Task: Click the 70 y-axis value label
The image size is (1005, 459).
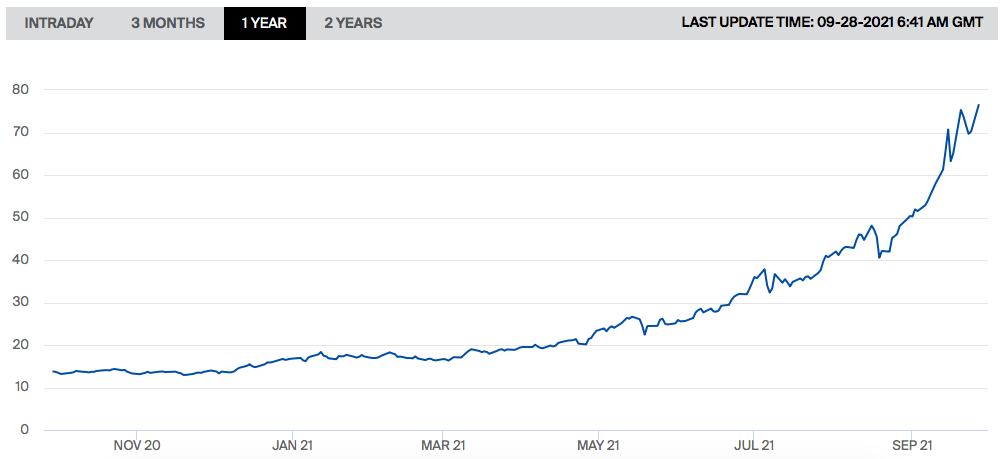Action: 21,133
